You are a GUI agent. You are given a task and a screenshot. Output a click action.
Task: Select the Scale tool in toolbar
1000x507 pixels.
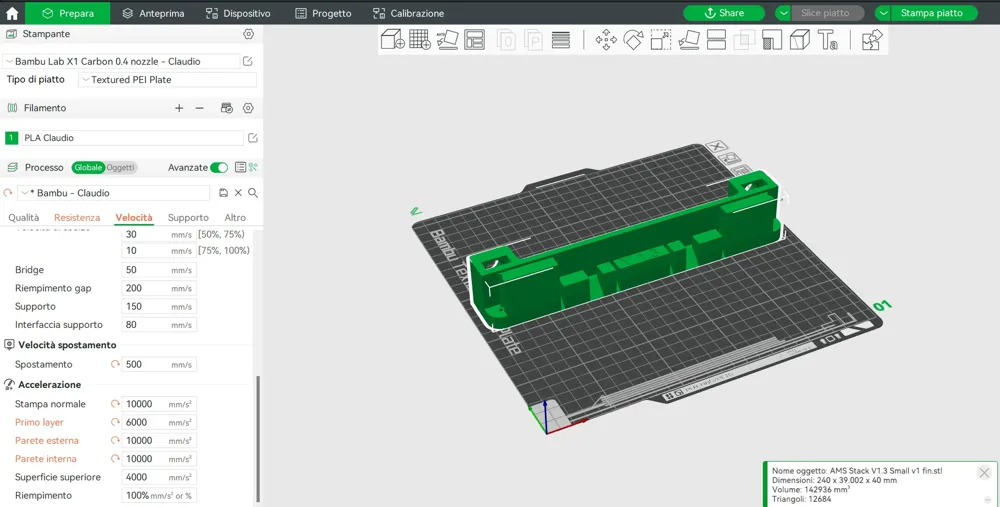pyautogui.click(x=661, y=40)
